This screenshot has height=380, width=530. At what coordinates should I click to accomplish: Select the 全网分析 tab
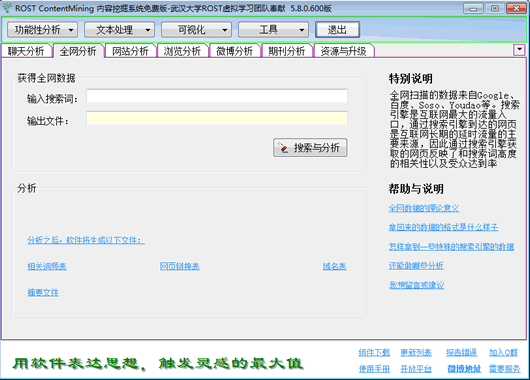78,51
